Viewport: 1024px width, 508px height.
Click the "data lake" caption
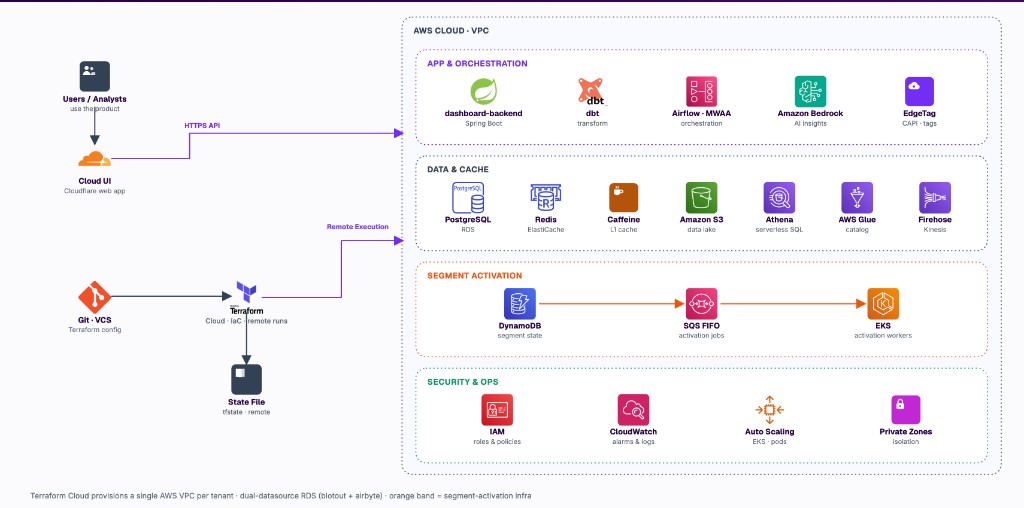click(x=701, y=230)
